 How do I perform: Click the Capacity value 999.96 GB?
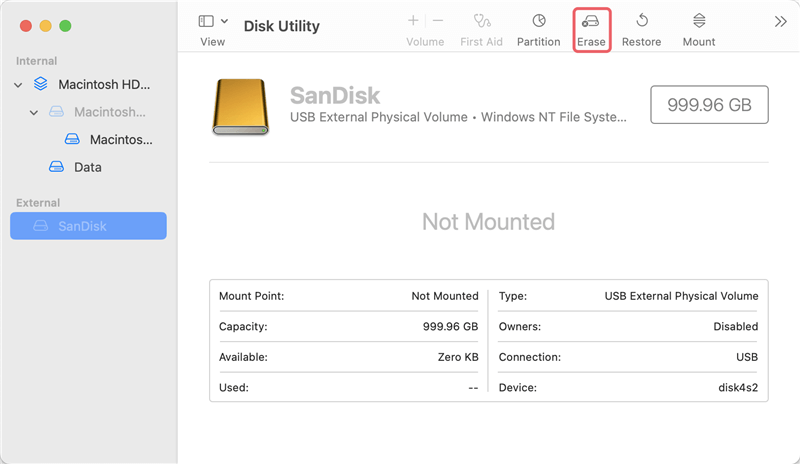point(451,326)
